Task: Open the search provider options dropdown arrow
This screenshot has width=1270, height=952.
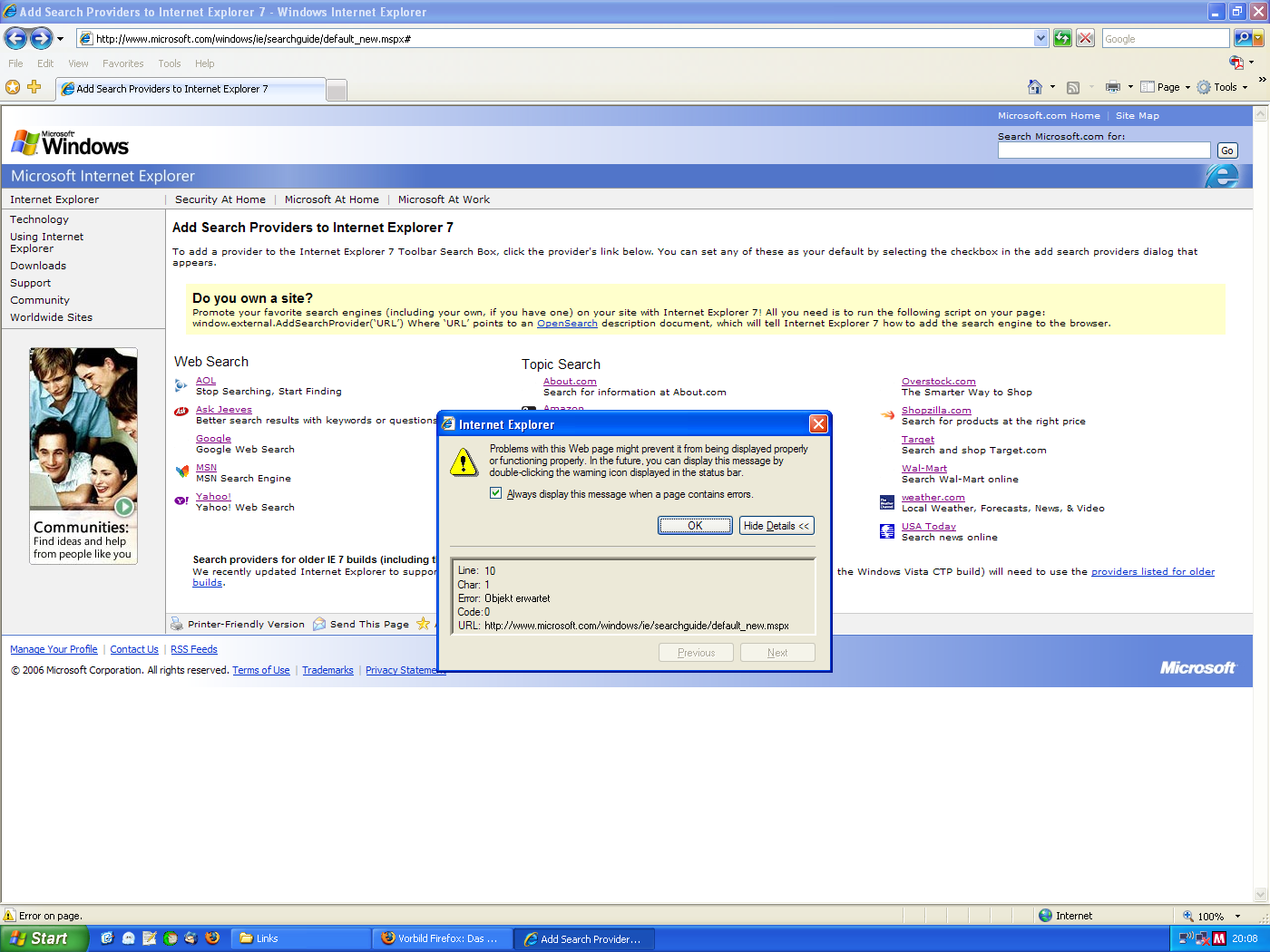Action: (1258, 38)
